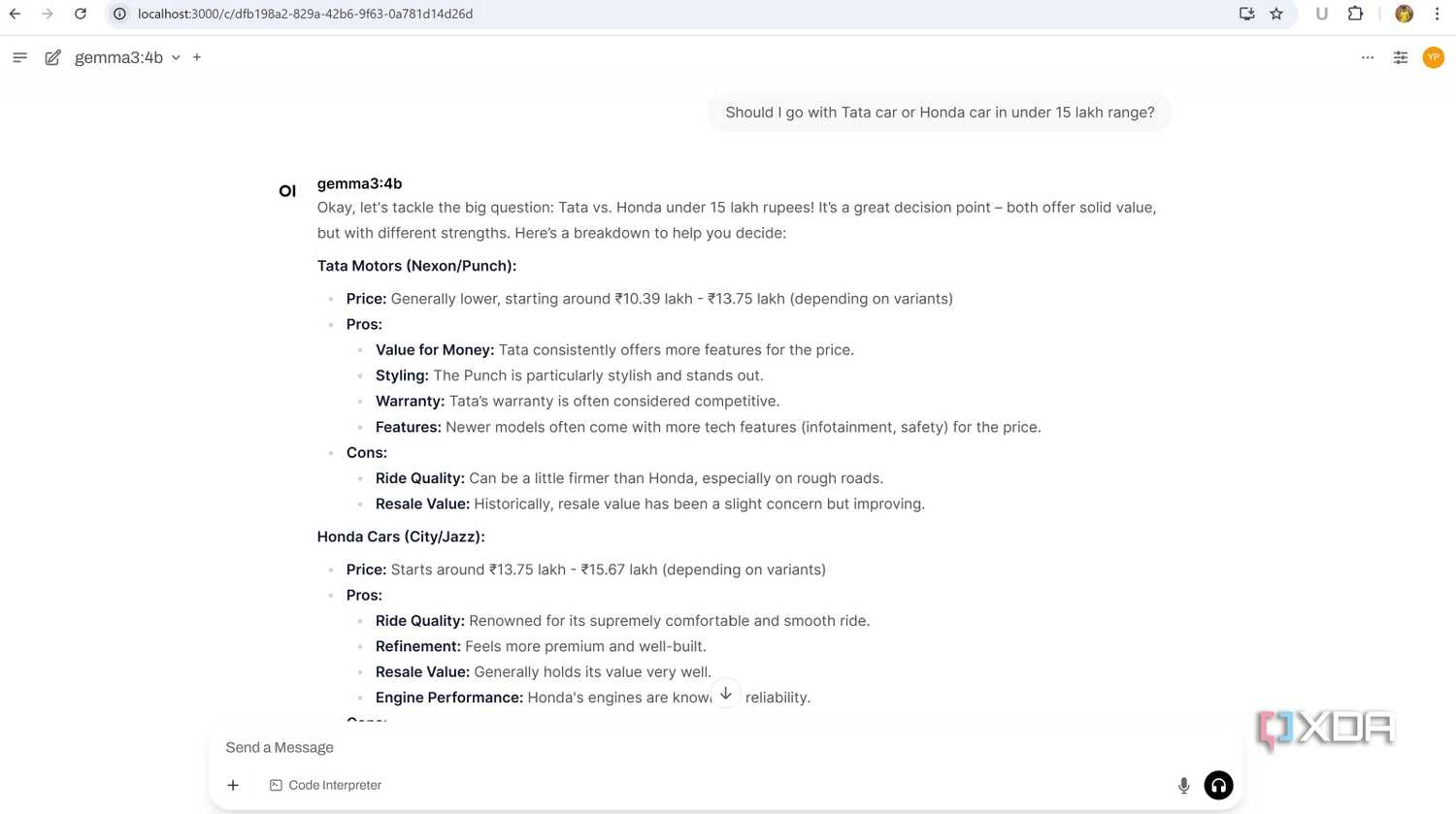The image size is (1456, 814).
Task: Open the three-dot chat options menu
Action: coord(1368,57)
